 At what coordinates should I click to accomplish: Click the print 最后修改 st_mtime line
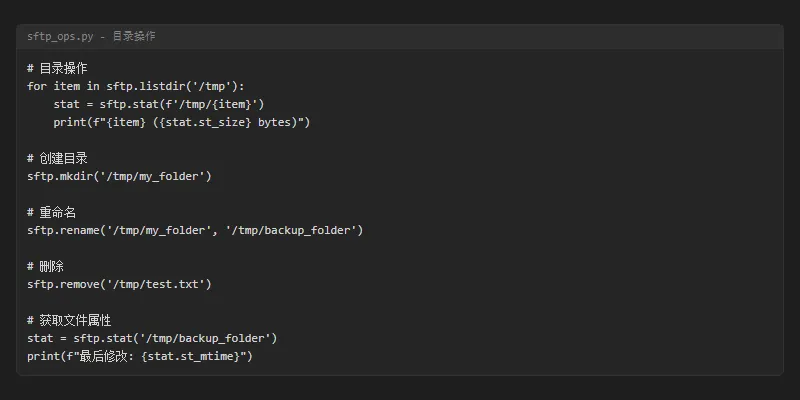(140, 356)
